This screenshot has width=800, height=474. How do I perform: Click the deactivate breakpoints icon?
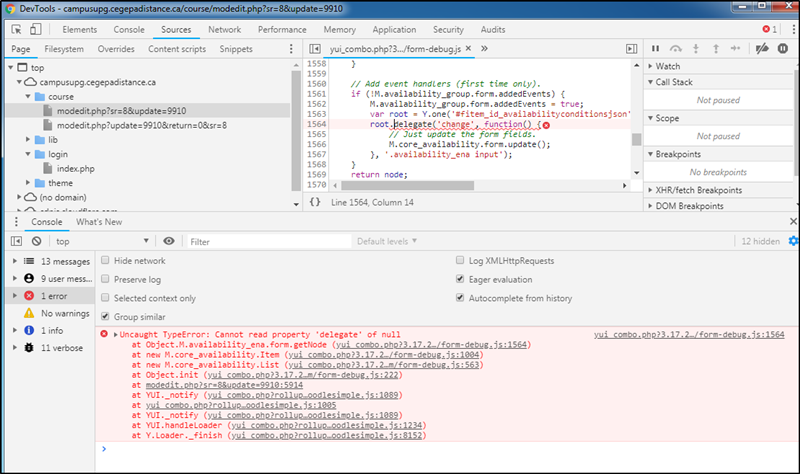coord(763,48)
